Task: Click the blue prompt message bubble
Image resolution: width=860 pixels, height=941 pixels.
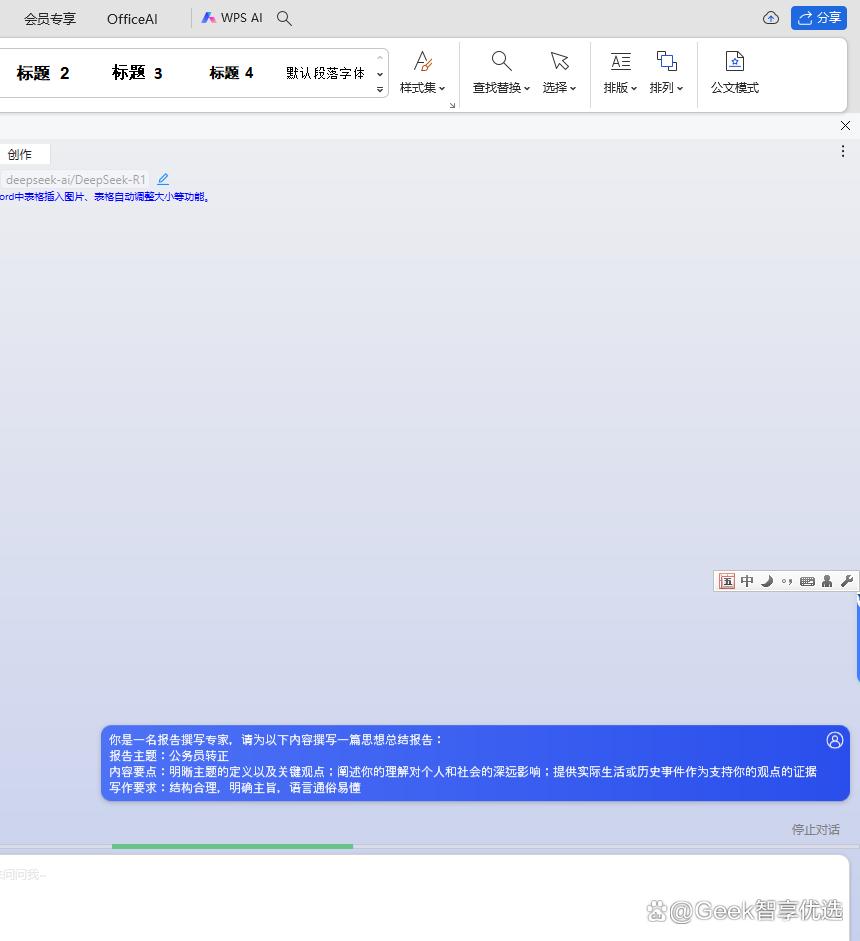Action: coord(475,763)
